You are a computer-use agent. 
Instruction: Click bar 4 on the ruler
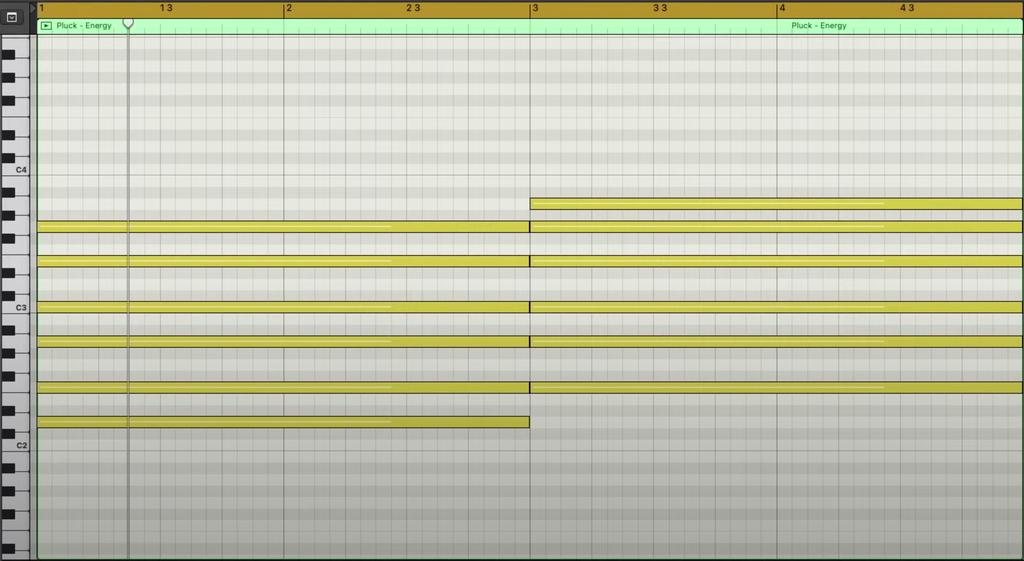coord(782,8)
